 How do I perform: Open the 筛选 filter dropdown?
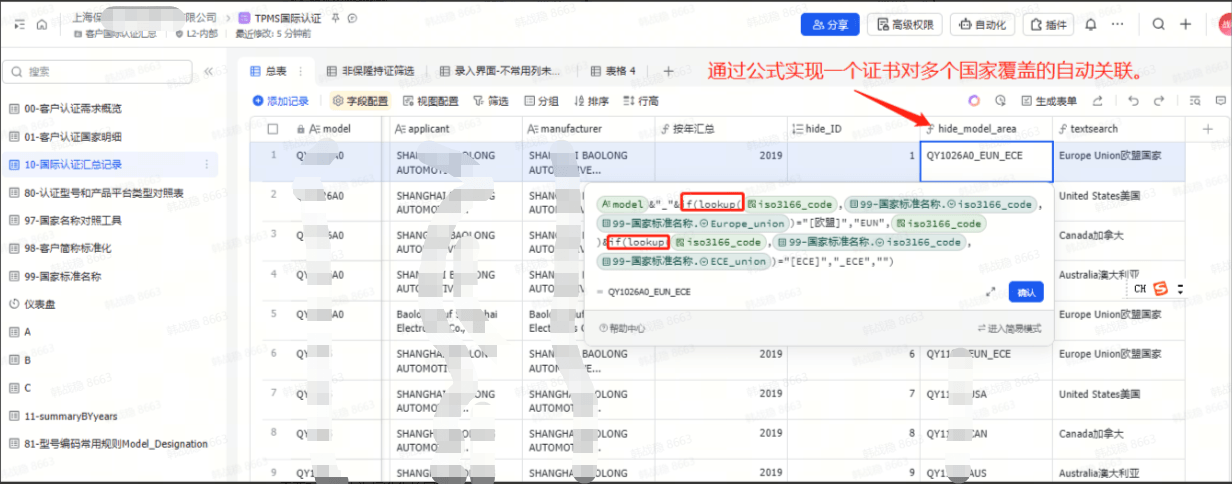(x=491, y=101)
